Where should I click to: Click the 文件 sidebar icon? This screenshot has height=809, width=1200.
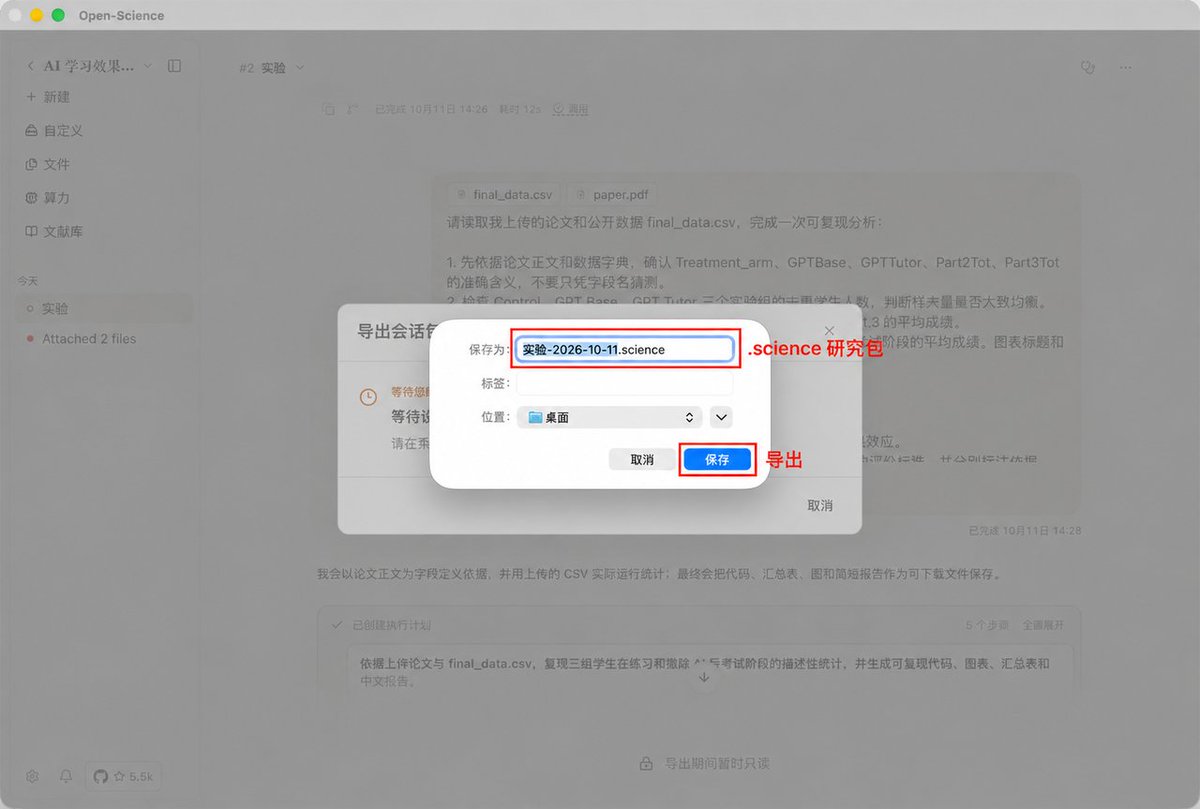coord(31,164)
